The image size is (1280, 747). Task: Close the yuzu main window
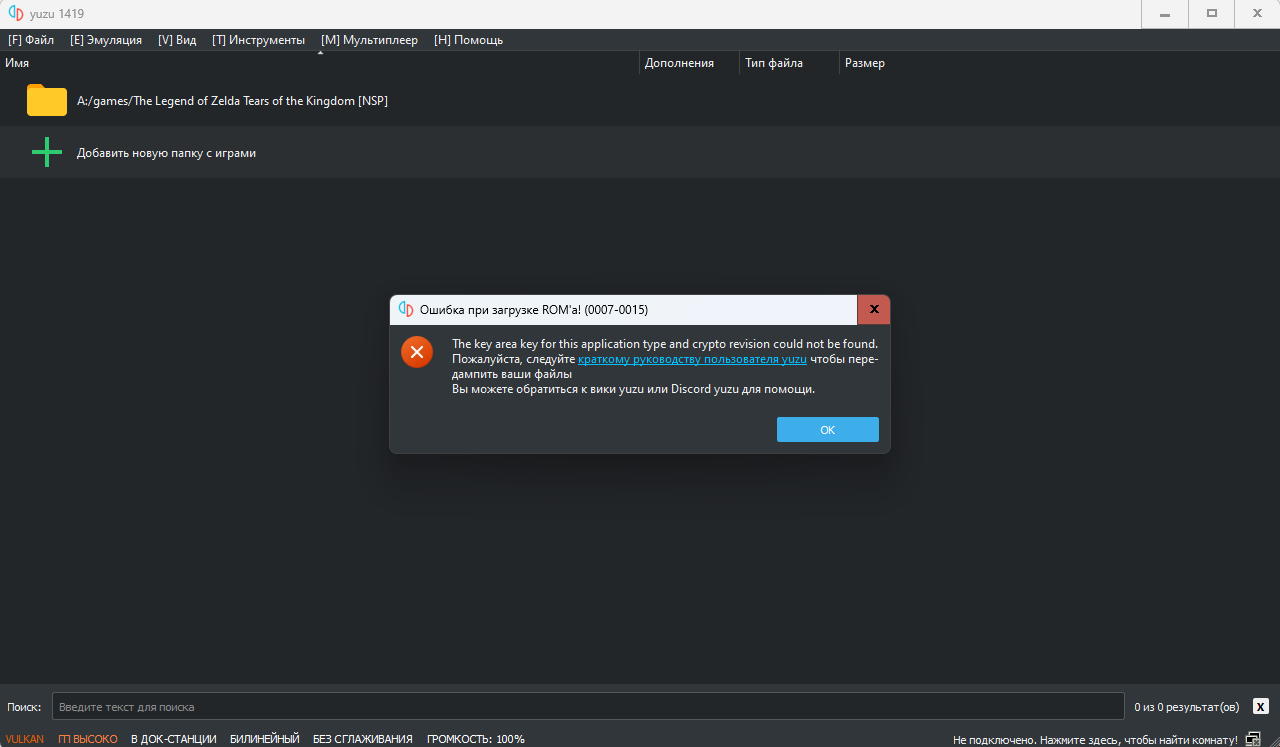point(1257,14)
